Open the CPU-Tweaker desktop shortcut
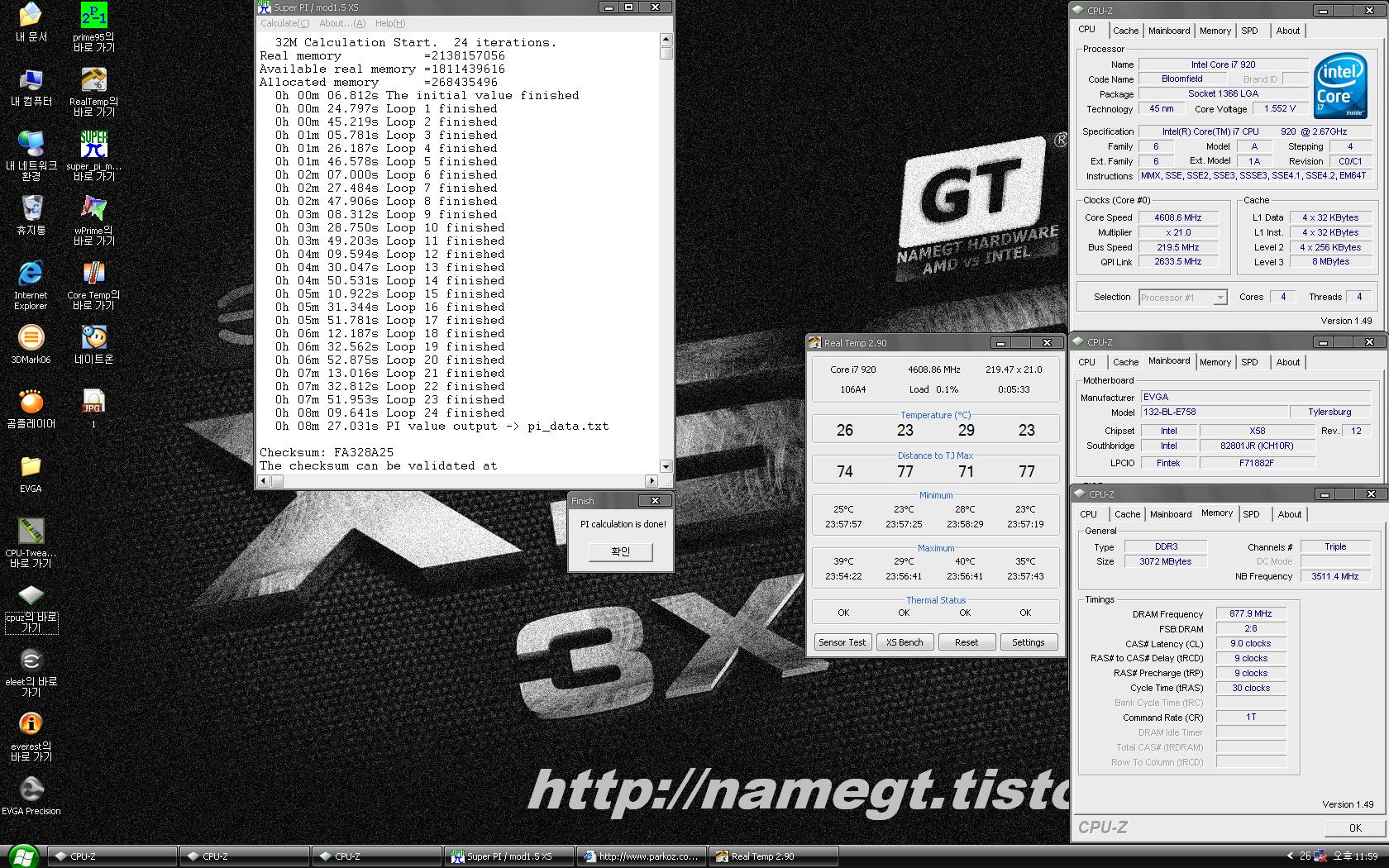1389x868 pixels. [x=31, y=543]
